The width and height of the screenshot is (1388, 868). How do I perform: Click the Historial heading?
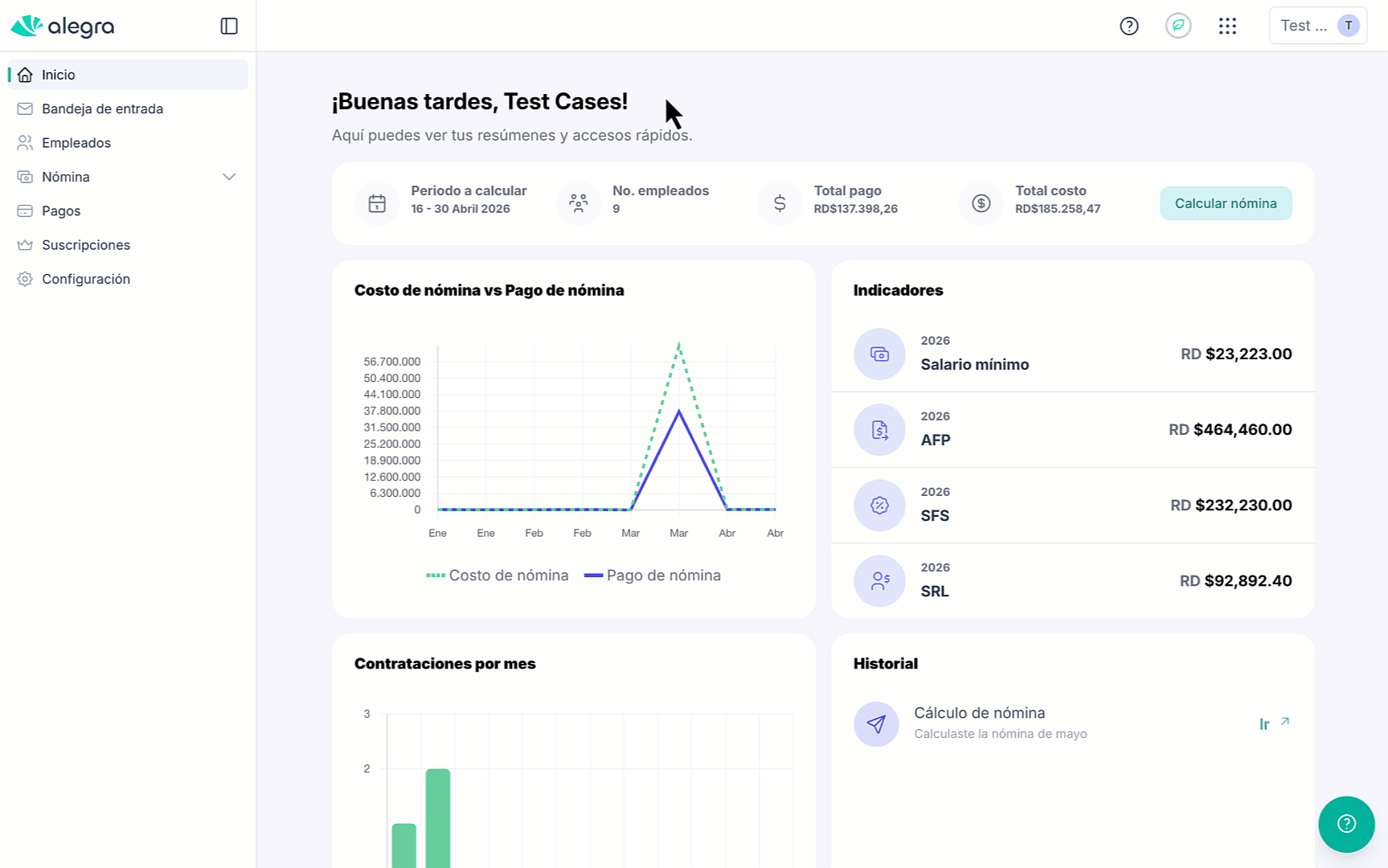coord(886,664)
